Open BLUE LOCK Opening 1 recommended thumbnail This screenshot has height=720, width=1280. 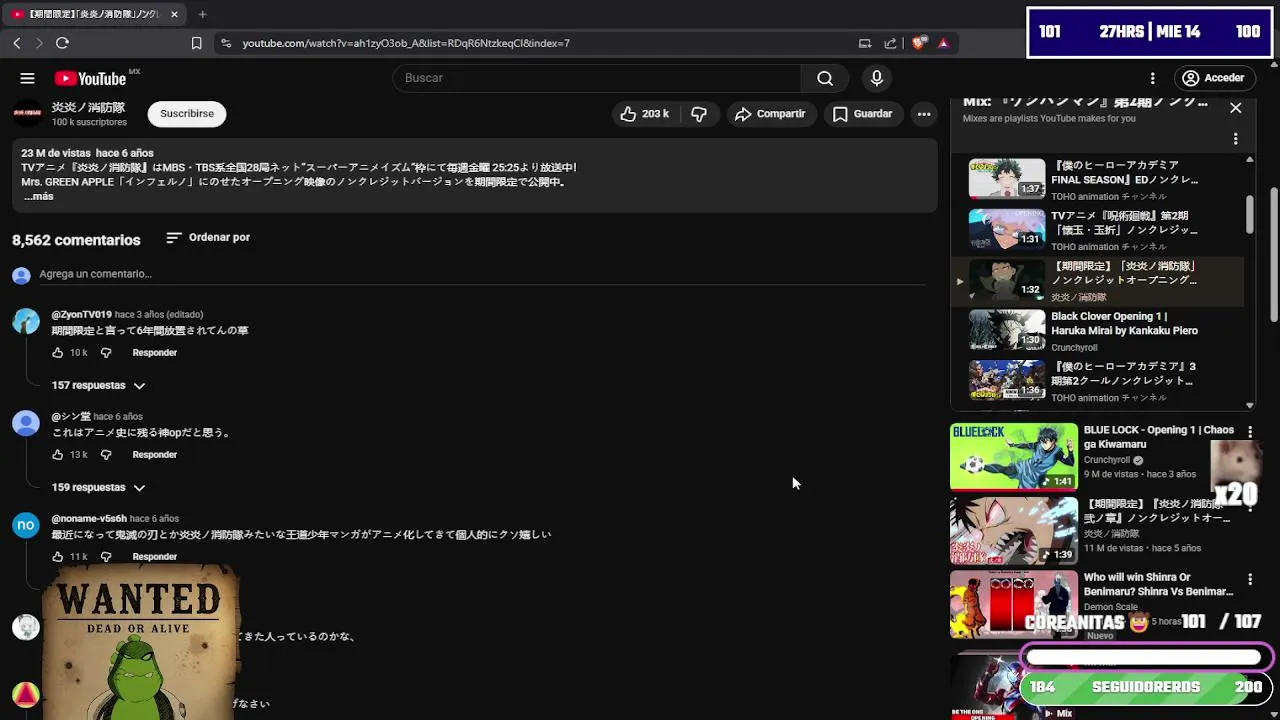1013,457
